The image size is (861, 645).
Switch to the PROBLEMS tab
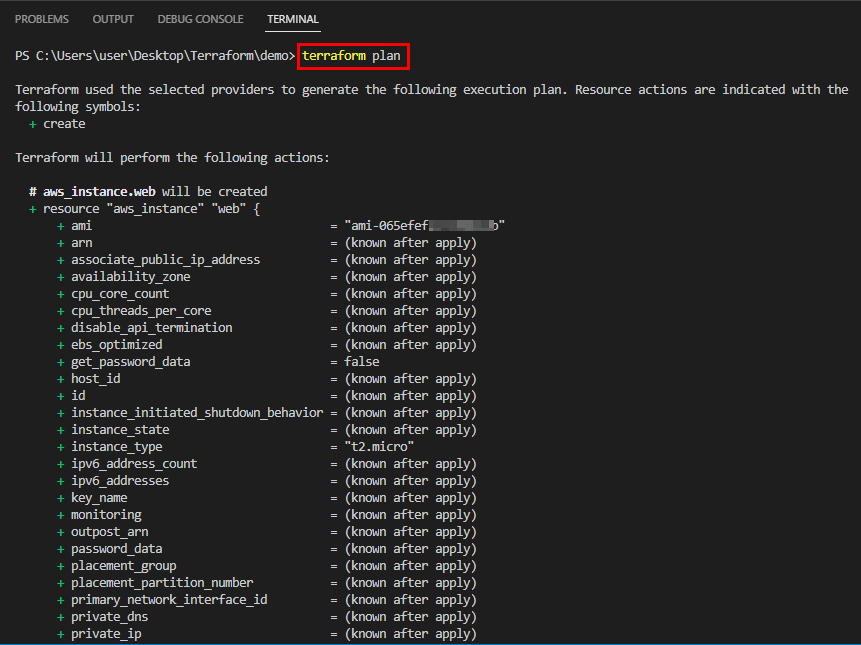click(42, 19)
